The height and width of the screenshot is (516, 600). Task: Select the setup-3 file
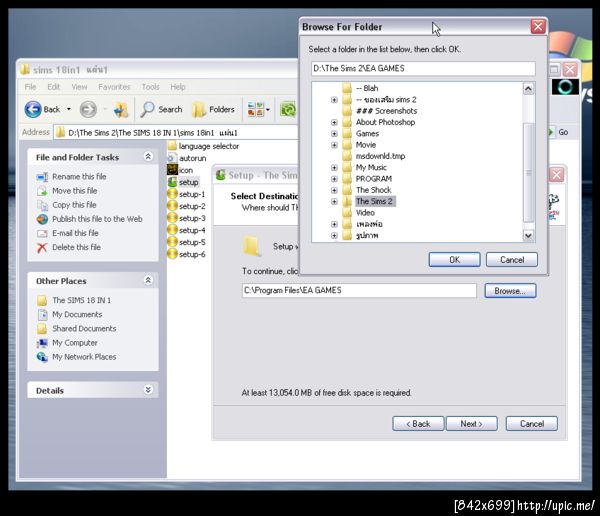(x=186, y=218)
